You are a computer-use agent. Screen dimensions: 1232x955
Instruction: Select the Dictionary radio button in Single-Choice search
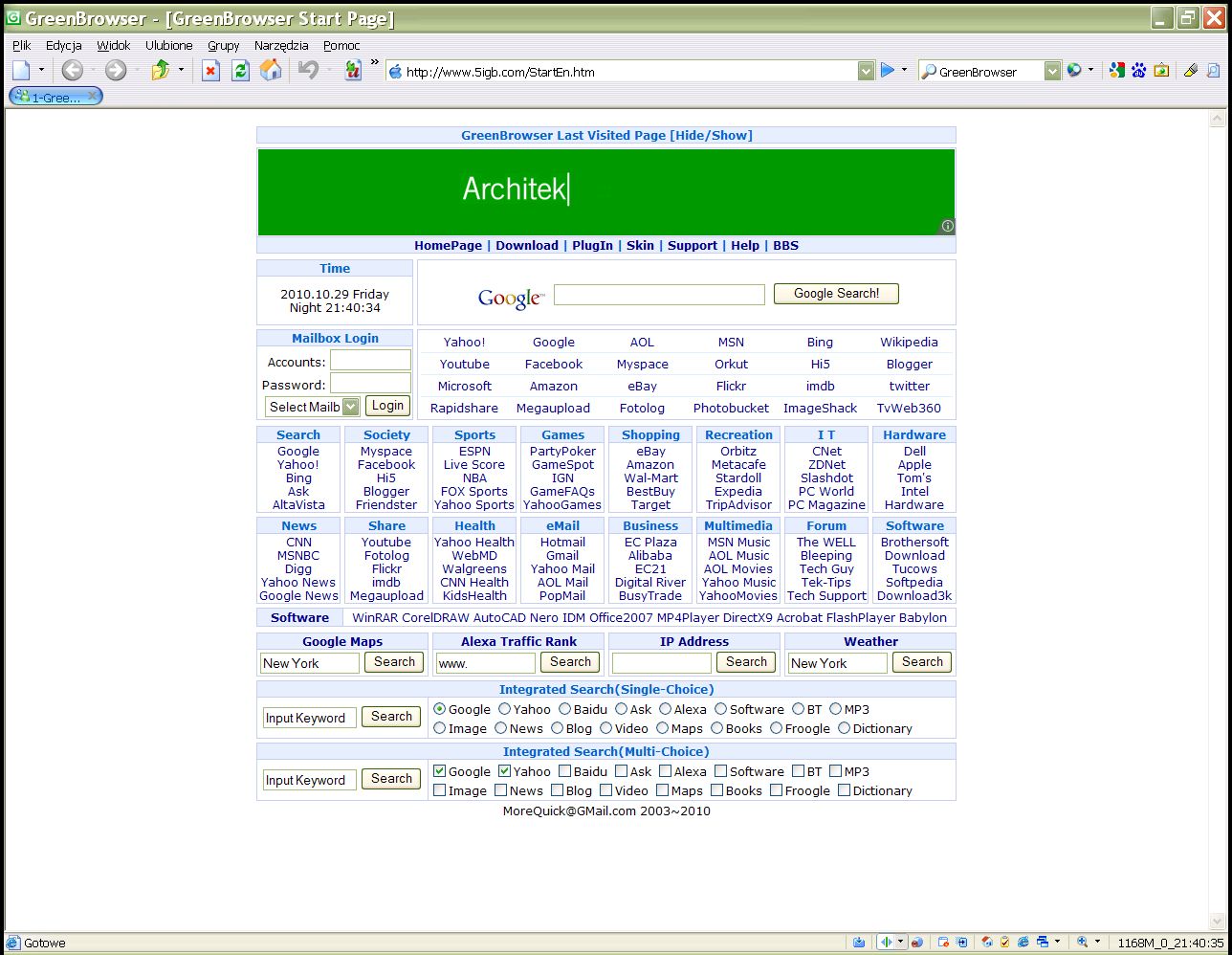point(844,728)
